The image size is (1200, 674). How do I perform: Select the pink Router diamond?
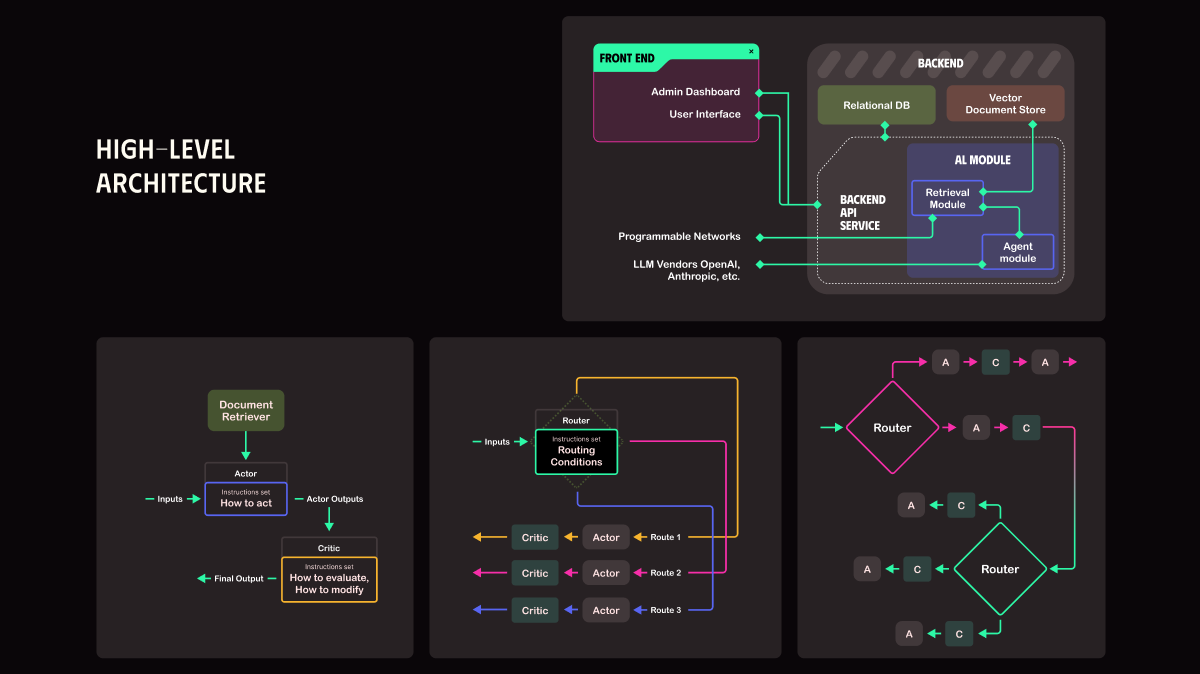[892, 428]
